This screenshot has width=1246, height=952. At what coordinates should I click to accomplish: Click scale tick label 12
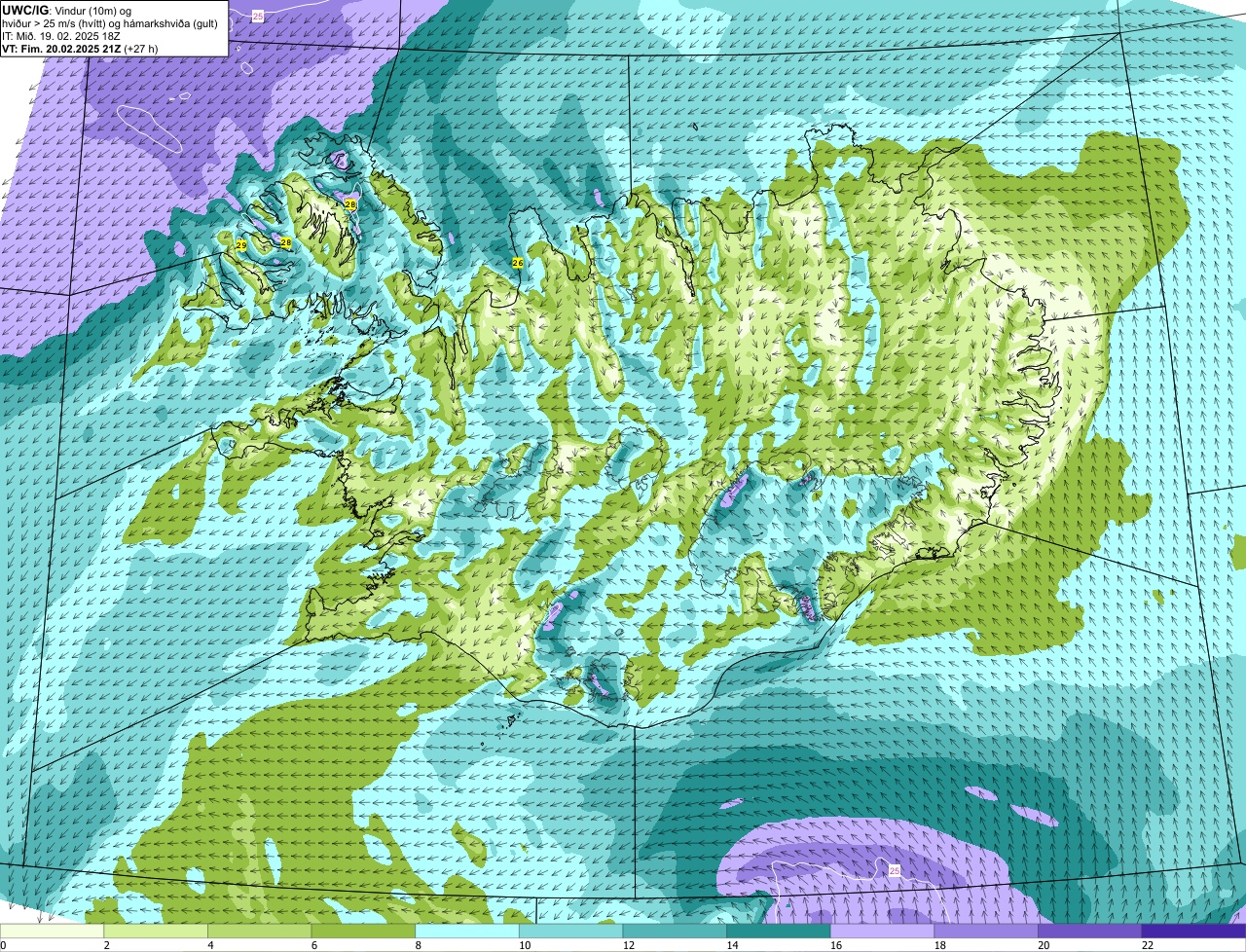click(x=629, y=945)
